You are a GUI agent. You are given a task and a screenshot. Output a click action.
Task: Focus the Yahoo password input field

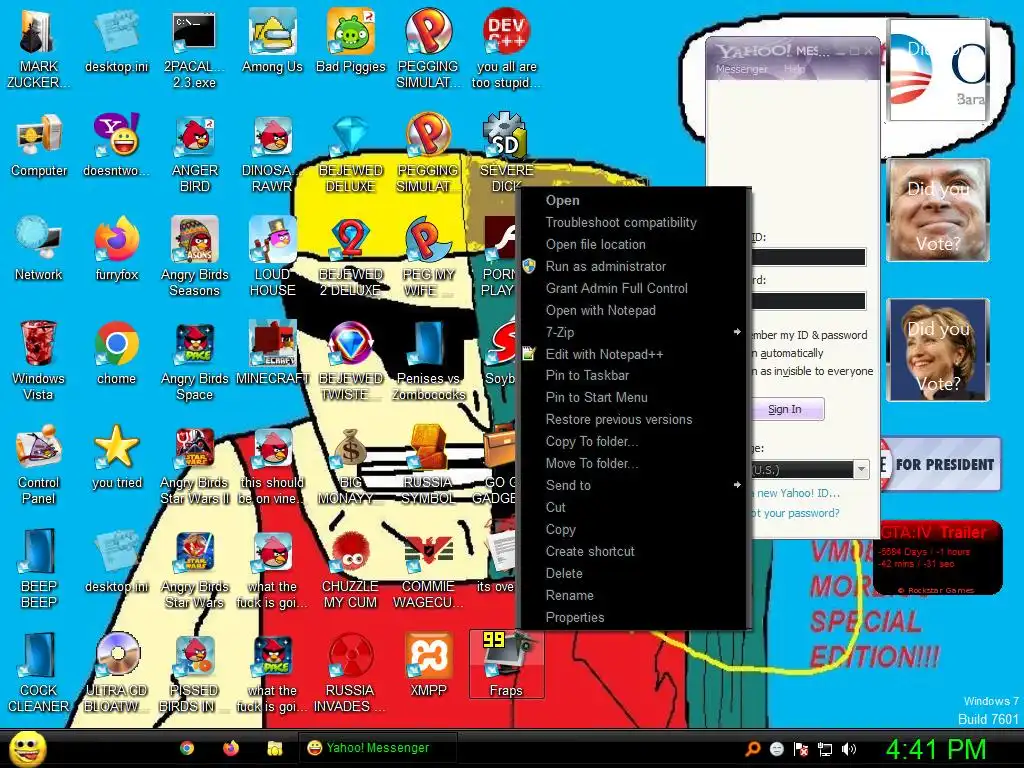pyautogui.click(x=808, y=301)
